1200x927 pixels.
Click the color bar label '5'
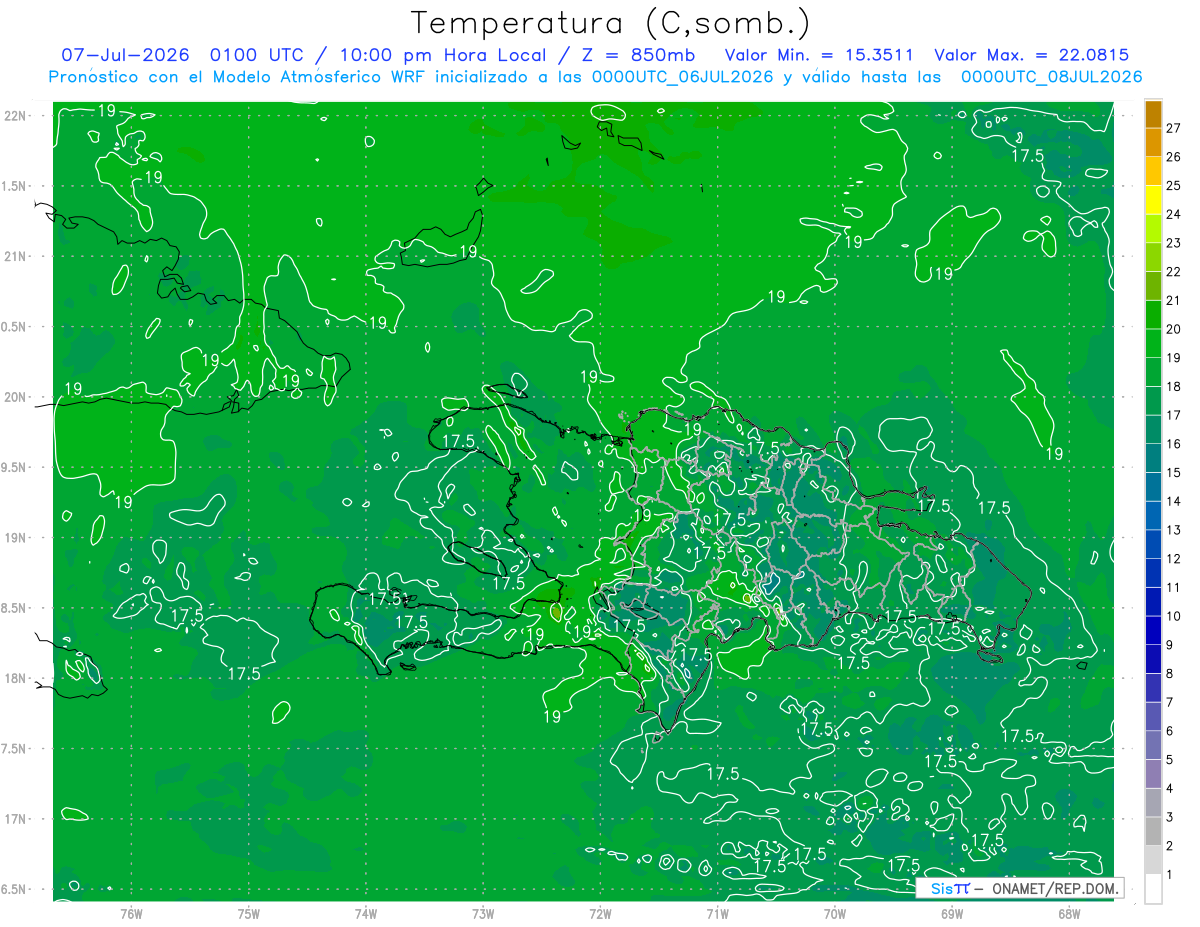coord(1170,760)
